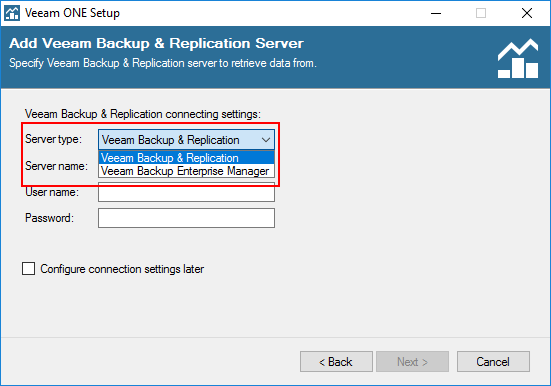Click the disabled Next button
Screen dimensions: 551x386
click(413, 361)
